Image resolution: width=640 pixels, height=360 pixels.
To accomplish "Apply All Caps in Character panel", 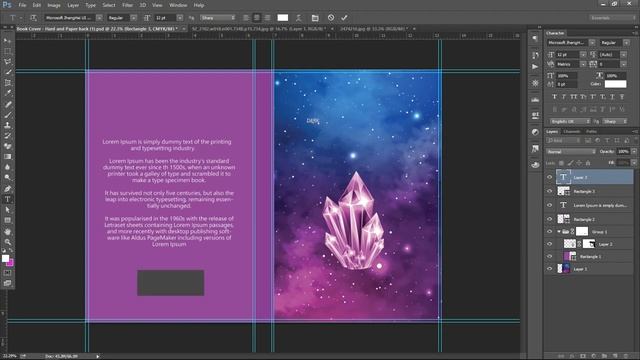I will 573,97.
